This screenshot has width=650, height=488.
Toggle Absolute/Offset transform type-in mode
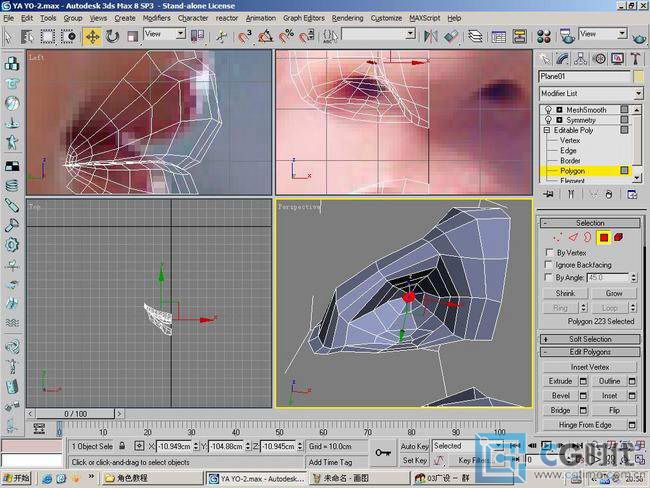point(139,446)
